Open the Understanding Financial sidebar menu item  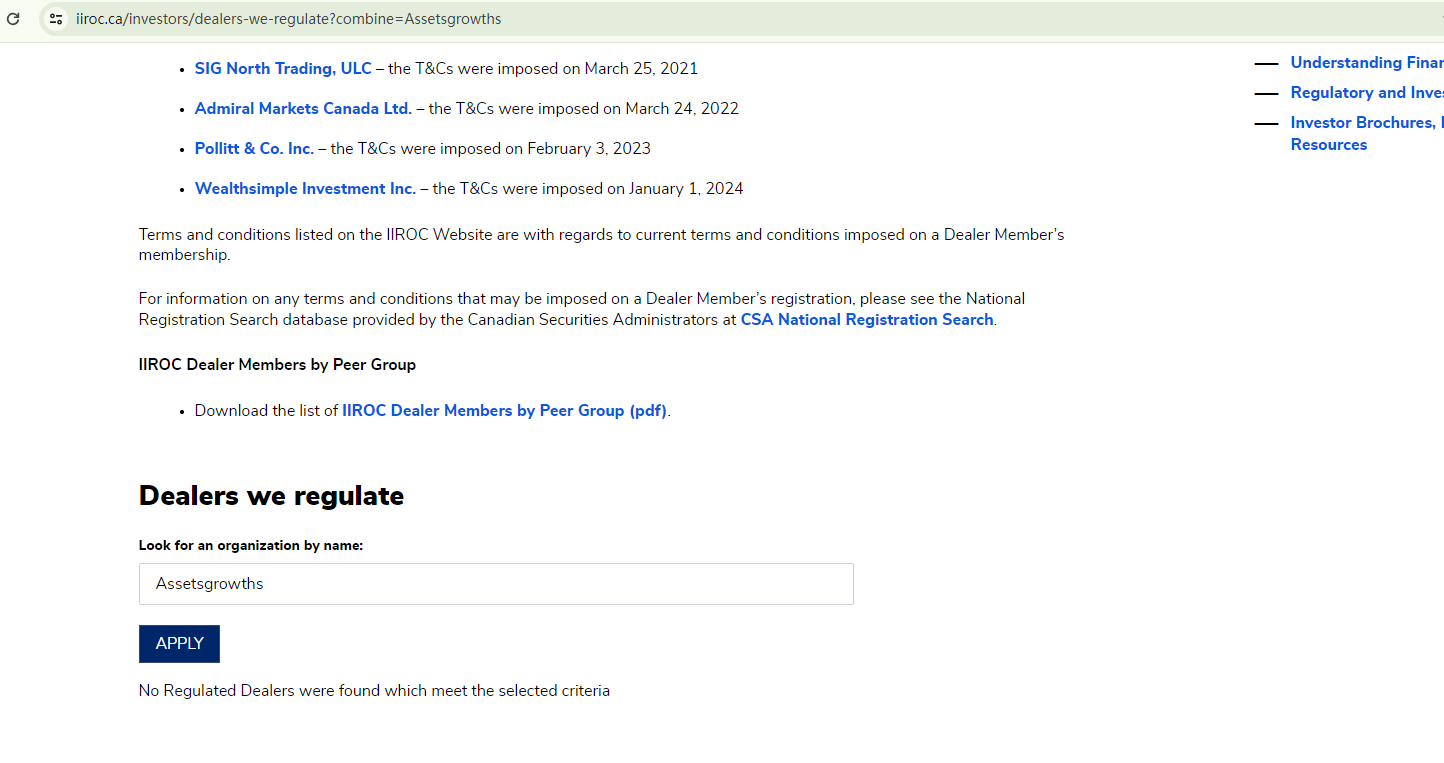click(1366, 63)
